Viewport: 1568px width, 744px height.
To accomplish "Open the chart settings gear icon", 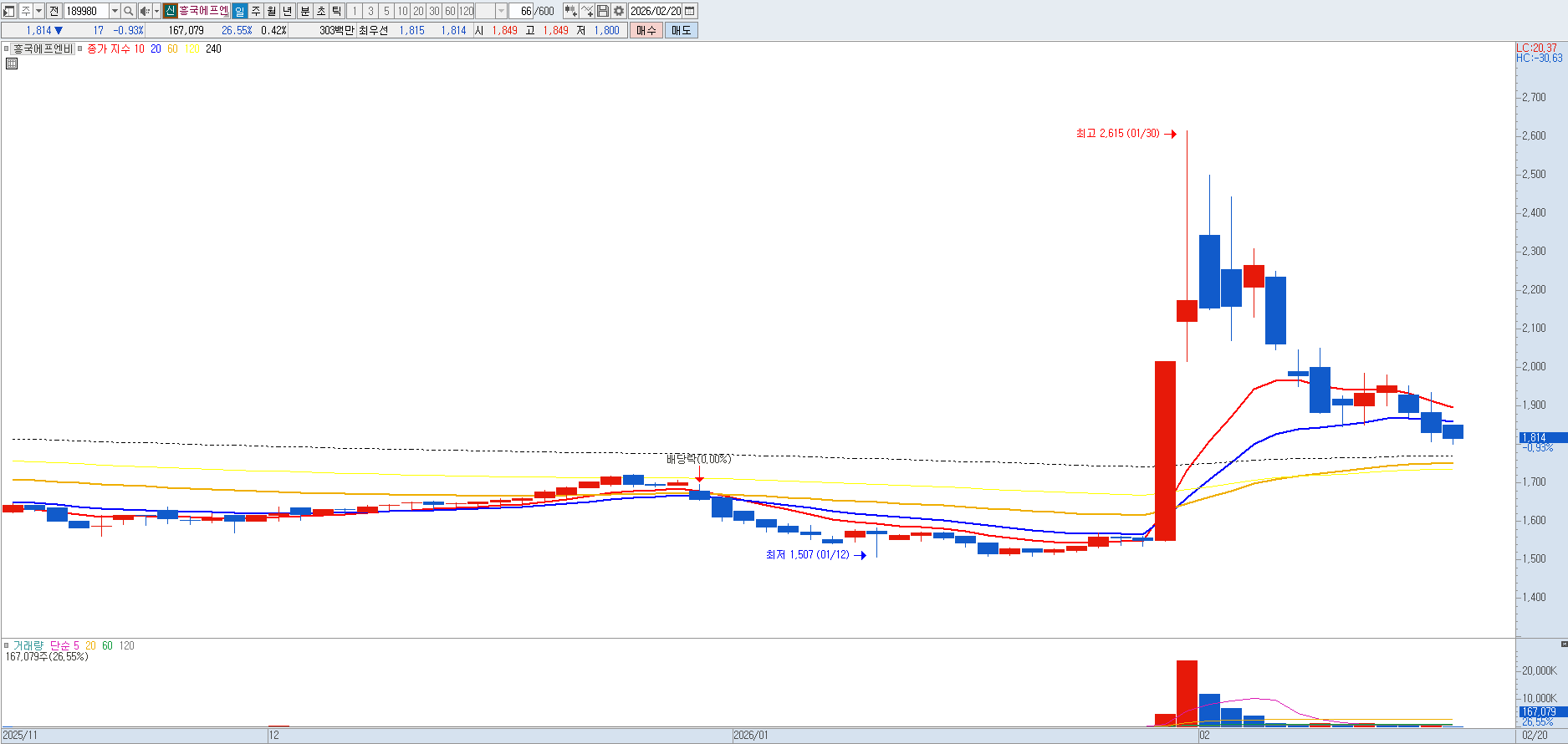I will 619,11.
